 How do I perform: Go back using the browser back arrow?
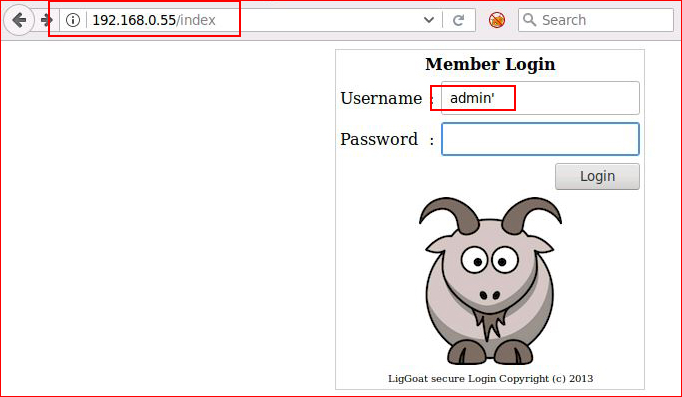coord(19,20)
